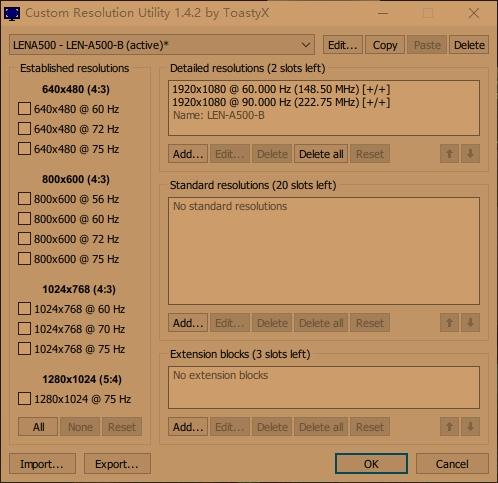Click down arrow in Standard resolutions section
The width and height of the screenshot is (498, 483).
pos(470,322)
